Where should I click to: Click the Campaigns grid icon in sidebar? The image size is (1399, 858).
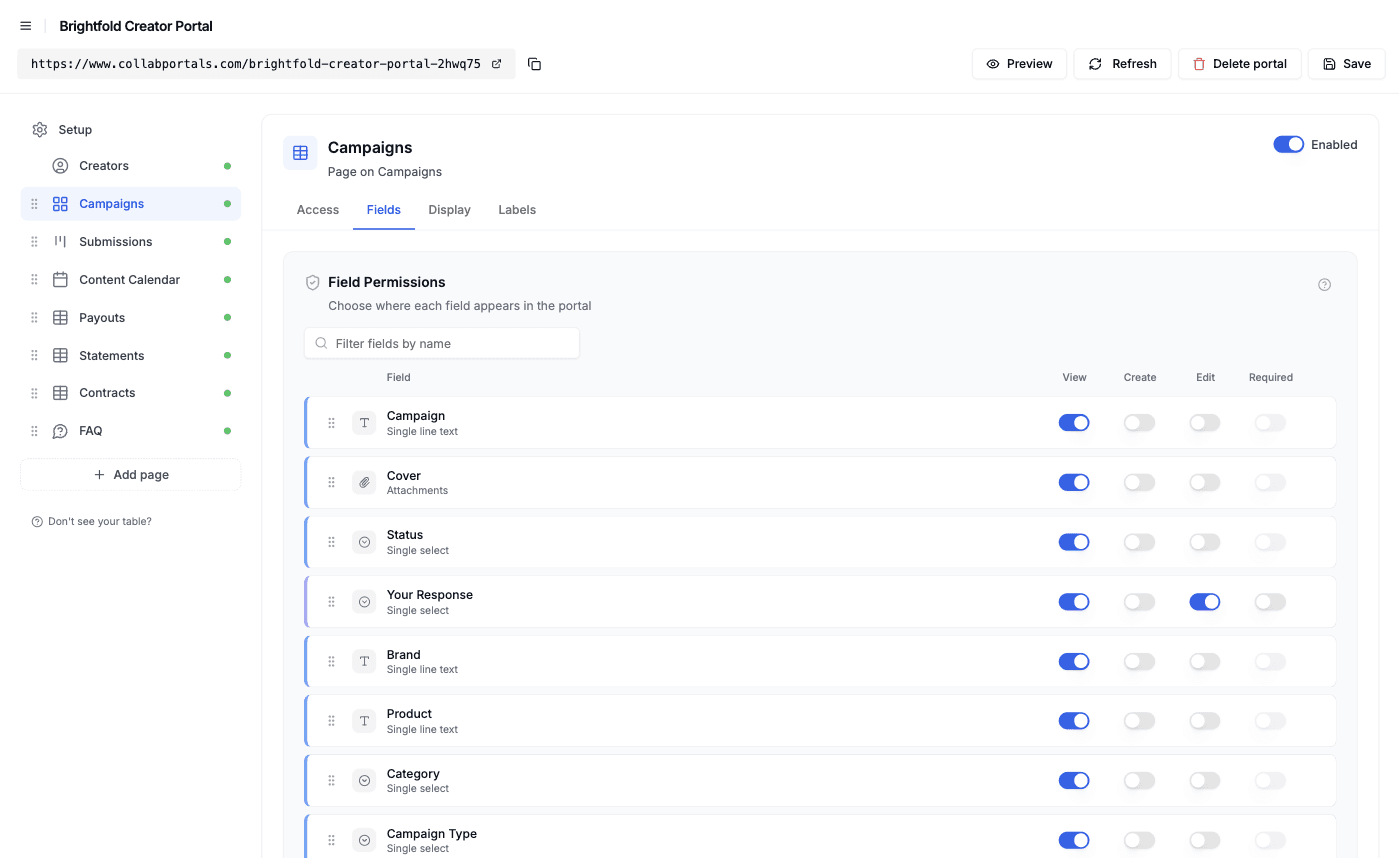pyautogui.click(x=60, y=204)
